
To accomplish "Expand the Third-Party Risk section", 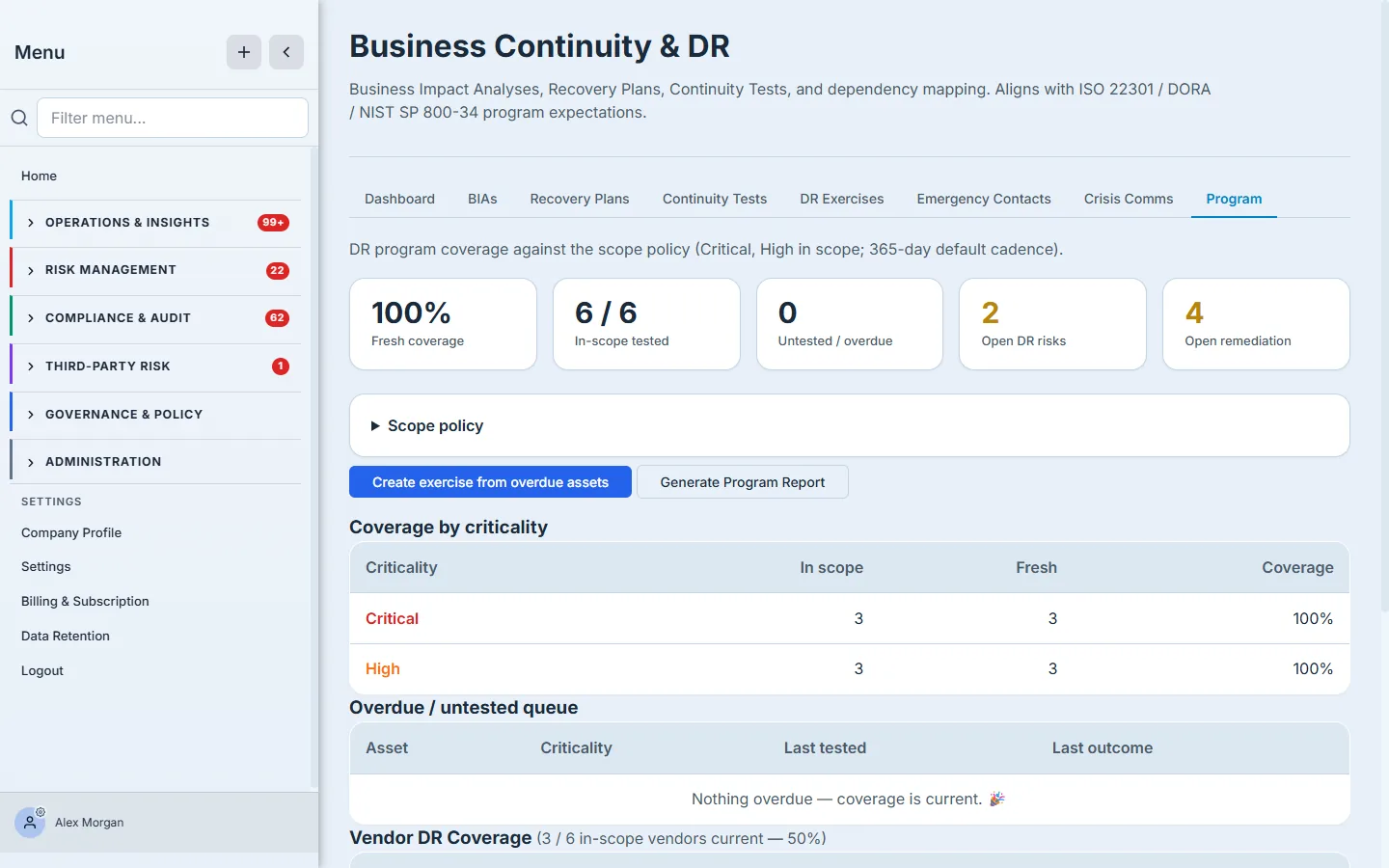I will point(155,366).
